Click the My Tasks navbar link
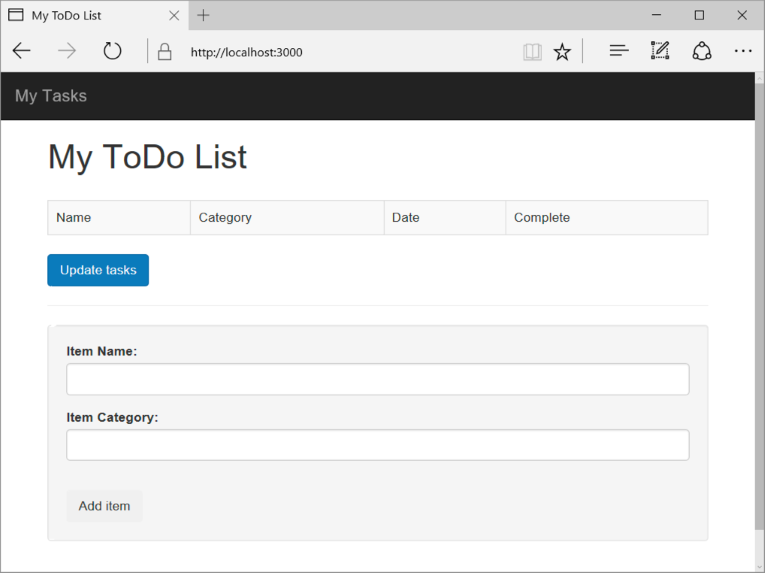Screen dimensions: 765x573 51,96
